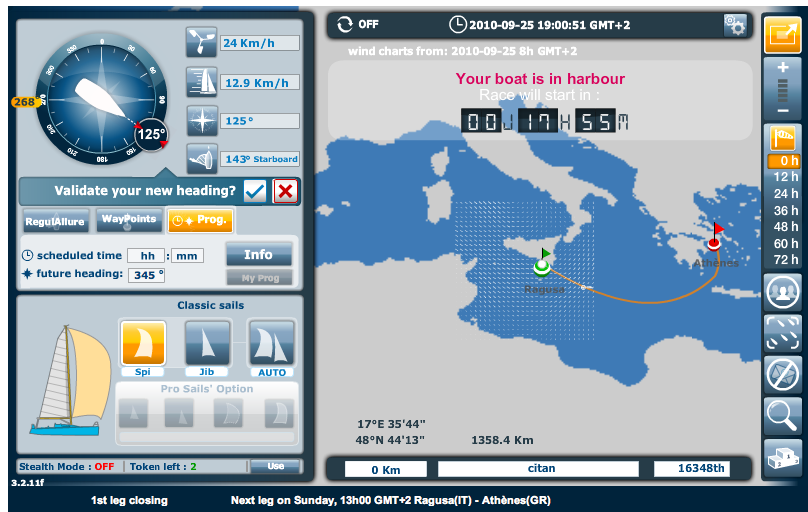Image resolution: width=808 pixels, height=512 pixels.
Task: Switch to the WayPoints tab
Action: click(x=128, y=220)
